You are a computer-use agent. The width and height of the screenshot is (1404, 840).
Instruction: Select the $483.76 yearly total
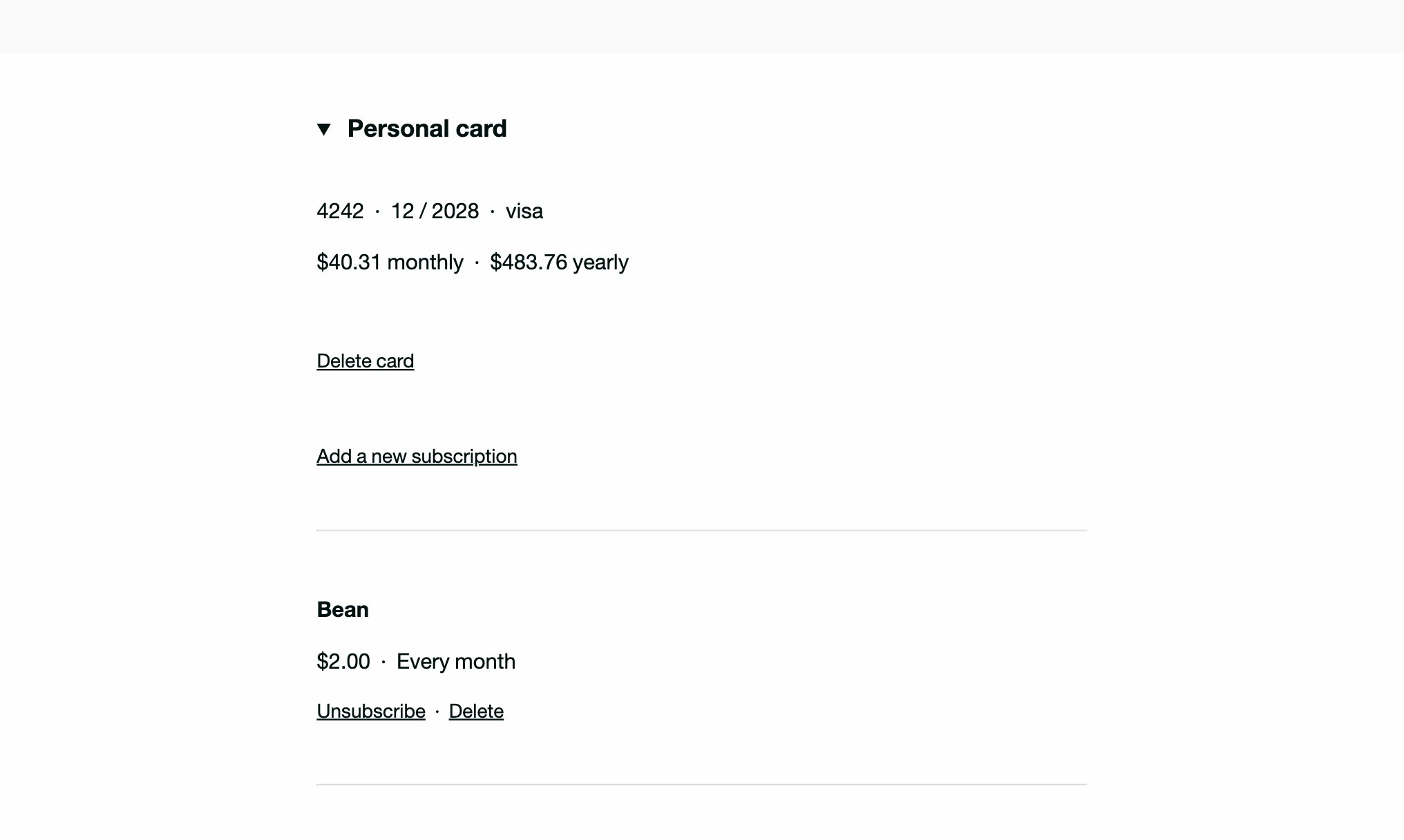(x=559, y=262)
